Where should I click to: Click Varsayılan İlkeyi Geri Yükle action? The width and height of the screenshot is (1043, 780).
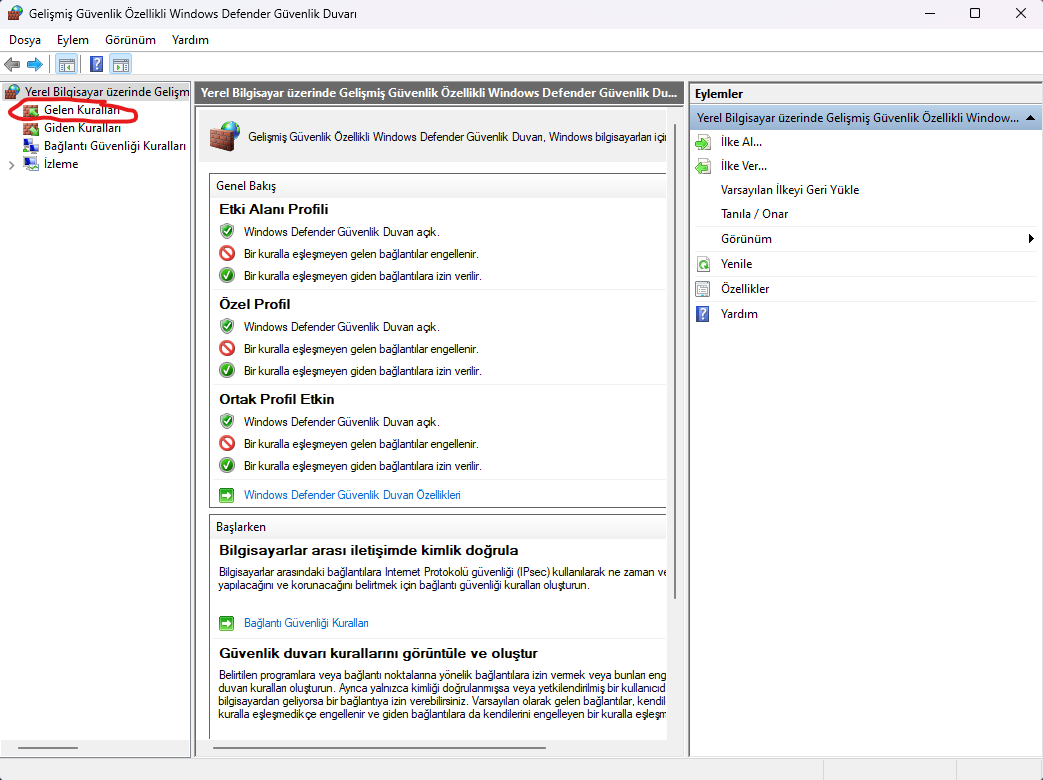790,190
